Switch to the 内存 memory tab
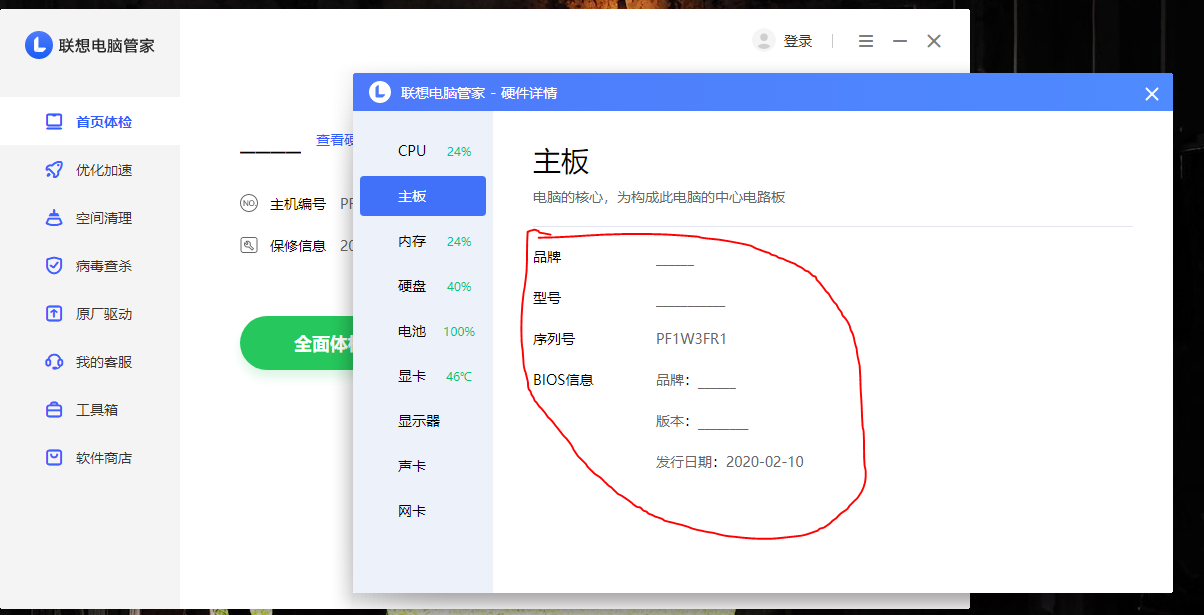The width and height of the screenshot is (1204, 615). coord(423,241)
